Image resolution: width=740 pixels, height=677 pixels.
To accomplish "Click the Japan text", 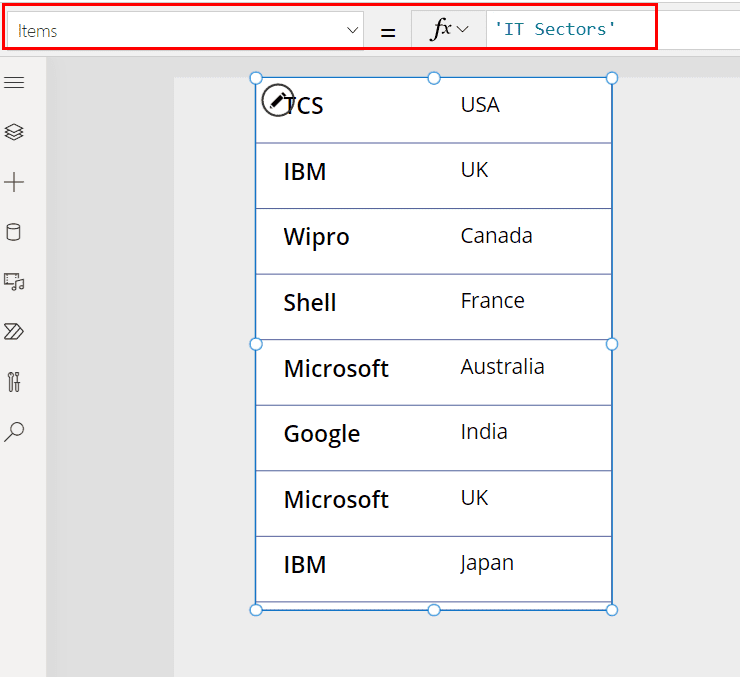I will click(487, 564).
